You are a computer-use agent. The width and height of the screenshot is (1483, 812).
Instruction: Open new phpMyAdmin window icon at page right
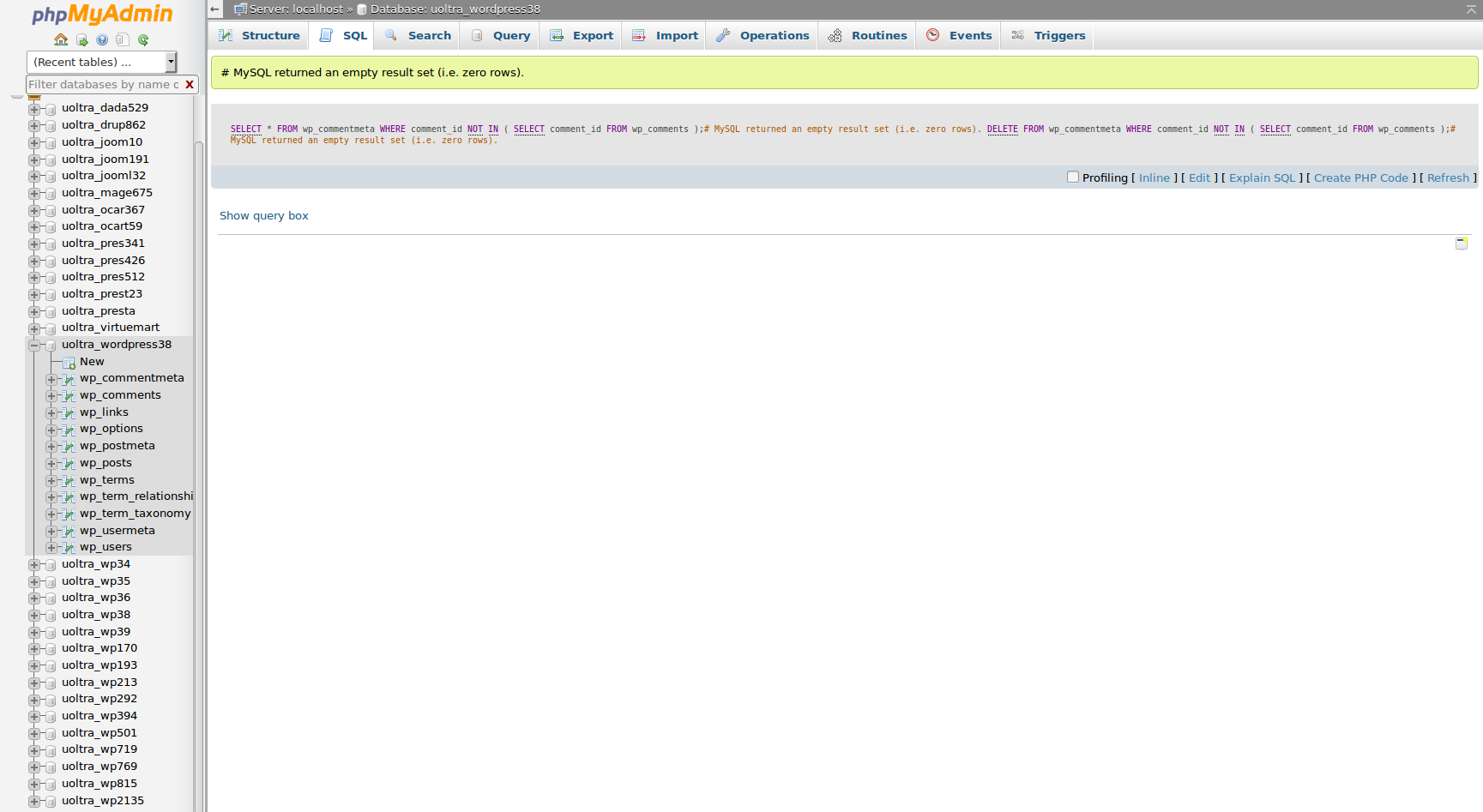coord(1462,244)
